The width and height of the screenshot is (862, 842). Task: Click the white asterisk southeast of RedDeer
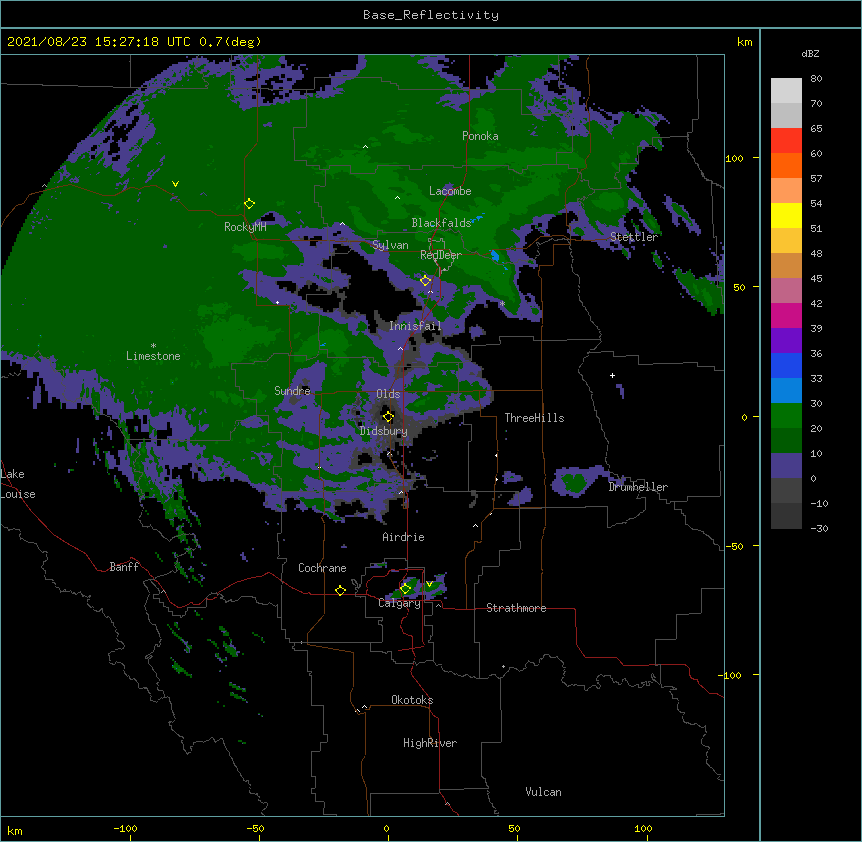point(502,304)
